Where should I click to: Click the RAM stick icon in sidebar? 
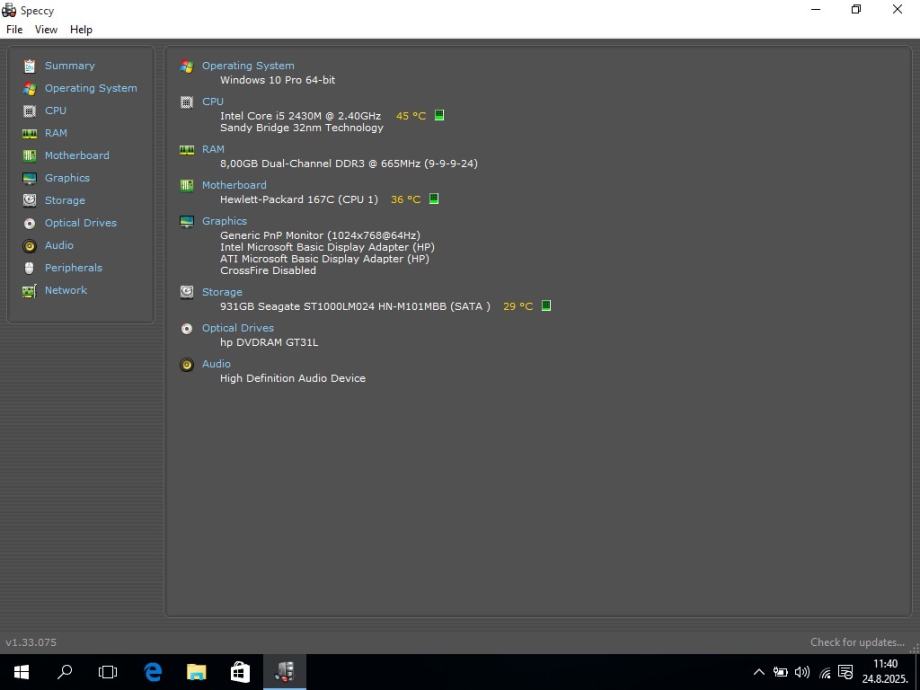click(29, 134)
